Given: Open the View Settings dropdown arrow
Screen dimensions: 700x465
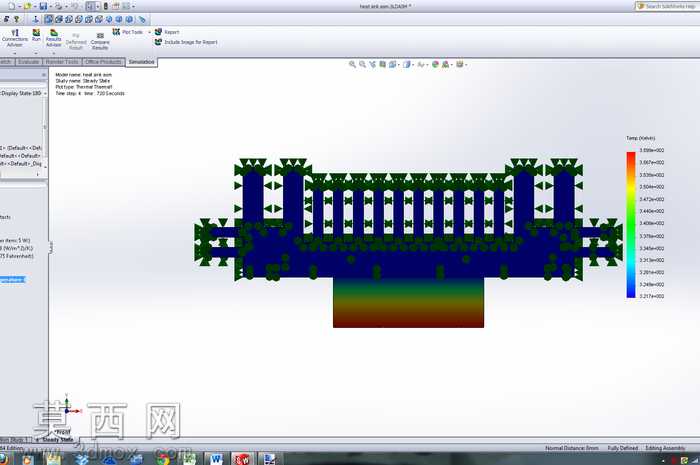Looking at the screenshot, I should [466, 65].
